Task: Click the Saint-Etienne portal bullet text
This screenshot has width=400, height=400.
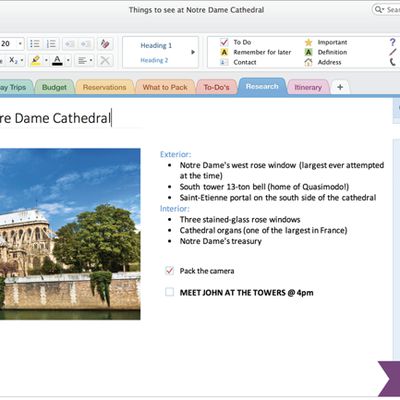Action: (278, 198)
